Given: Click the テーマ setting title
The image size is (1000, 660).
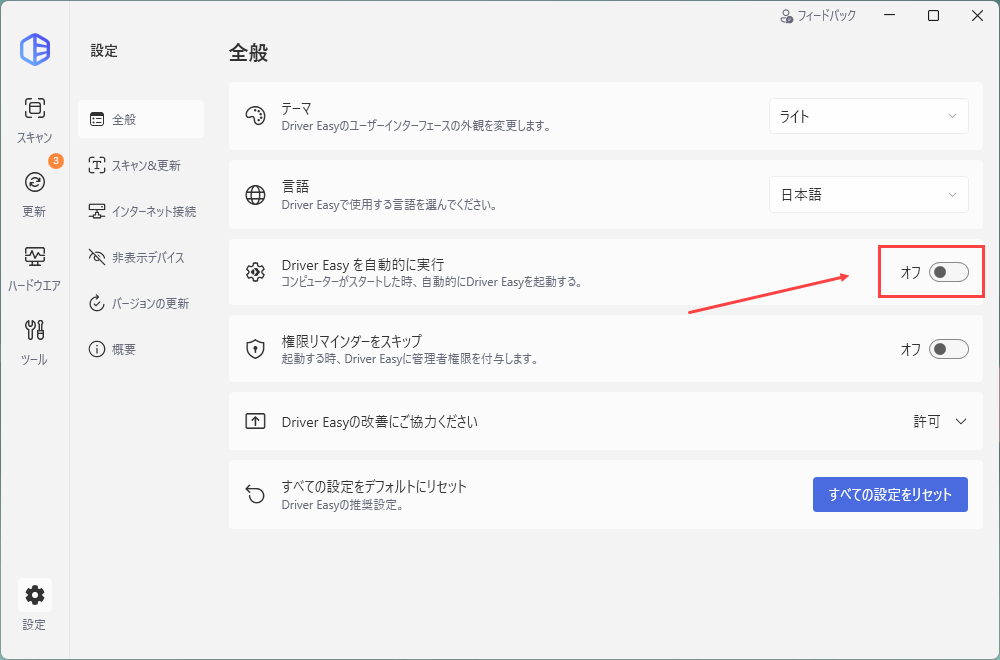Looking at the screenshot, I should point(297,108).
